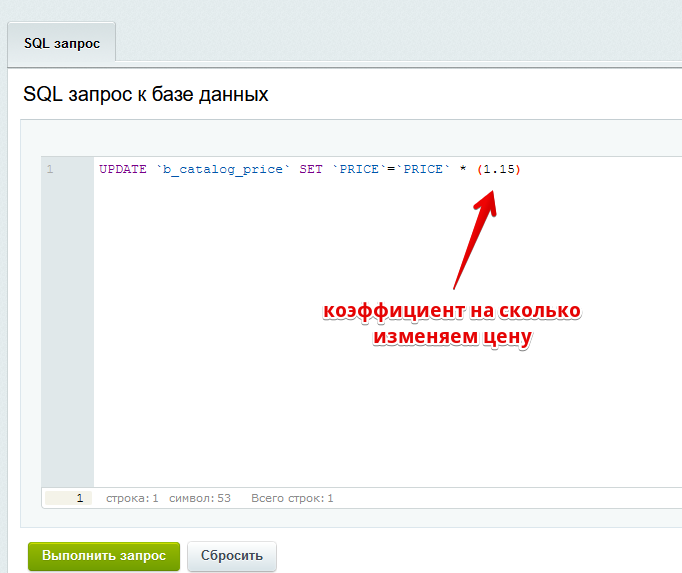Click the opening parenthesis before 1.15
The width and height of the screenshot is (682, 573).
480,169
